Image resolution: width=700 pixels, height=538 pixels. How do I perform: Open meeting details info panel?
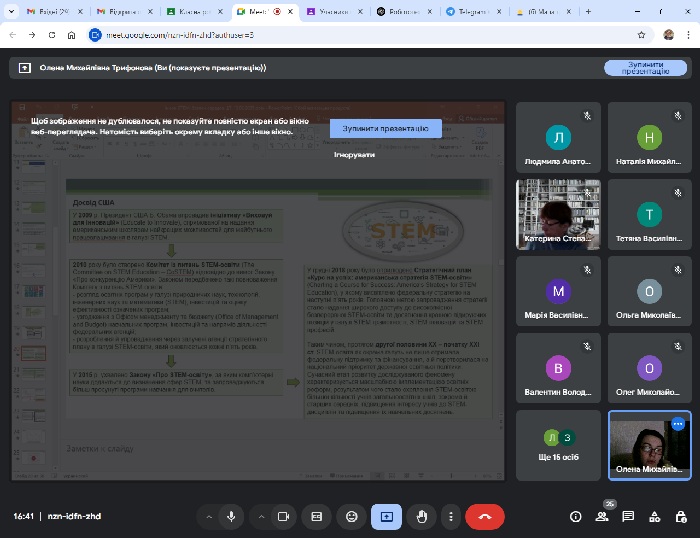575,516
